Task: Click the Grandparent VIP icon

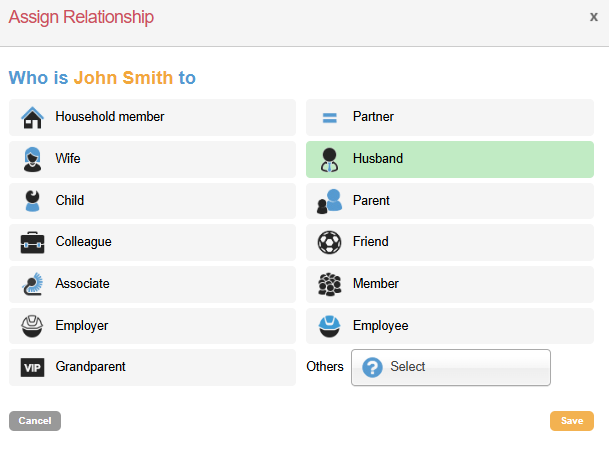Action: (x=32, y=368)
